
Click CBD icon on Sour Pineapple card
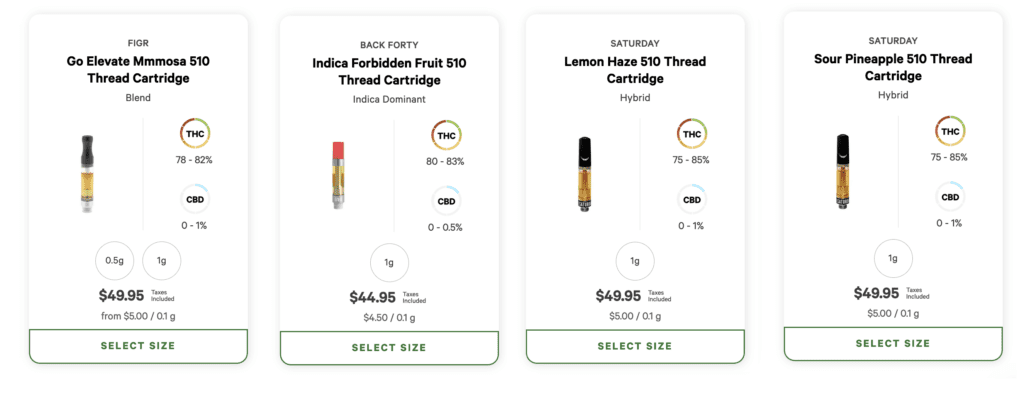[x=950, y=196]
